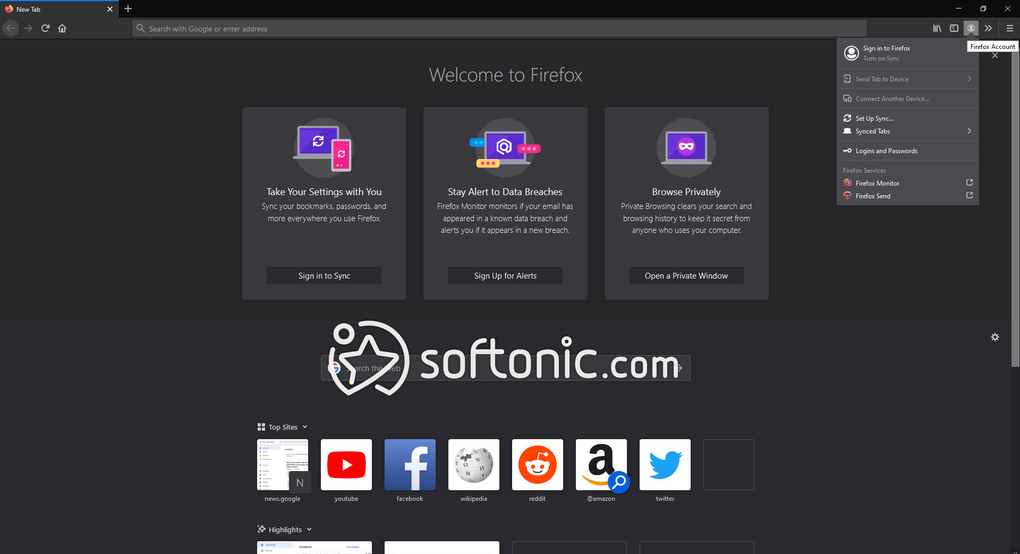Screen dimensions: 1020x554
Task: Click the Take Your Settings with You heading
Action: tap(324, 192)
